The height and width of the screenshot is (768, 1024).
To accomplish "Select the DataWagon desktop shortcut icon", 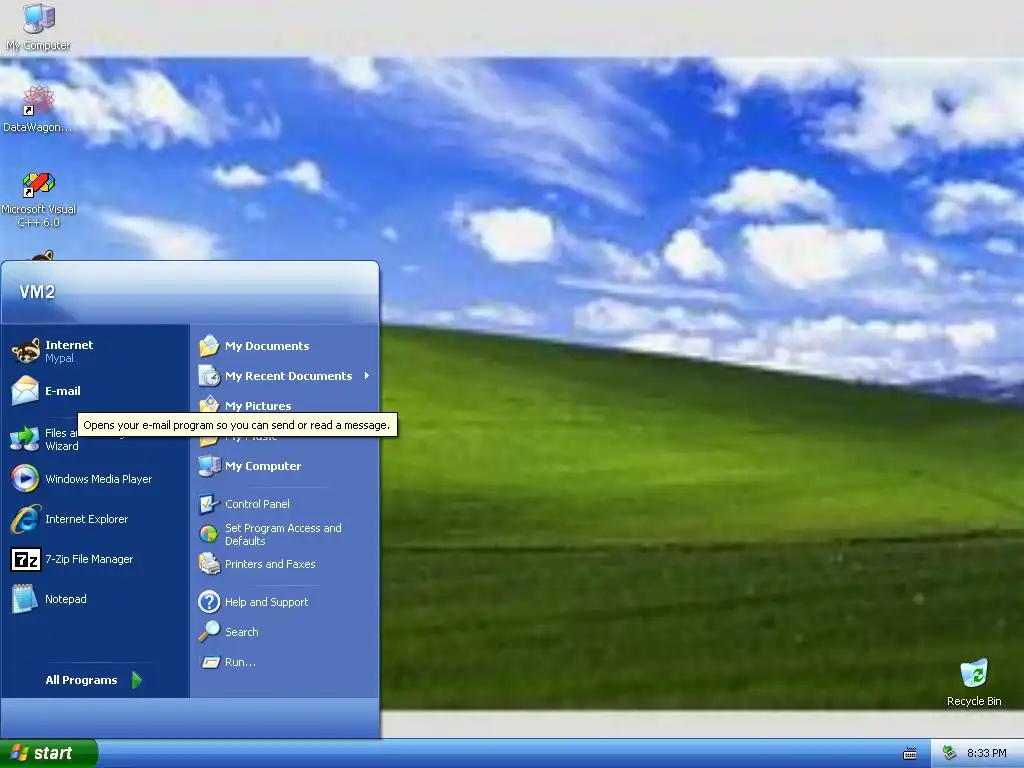I will pos(39,101).
